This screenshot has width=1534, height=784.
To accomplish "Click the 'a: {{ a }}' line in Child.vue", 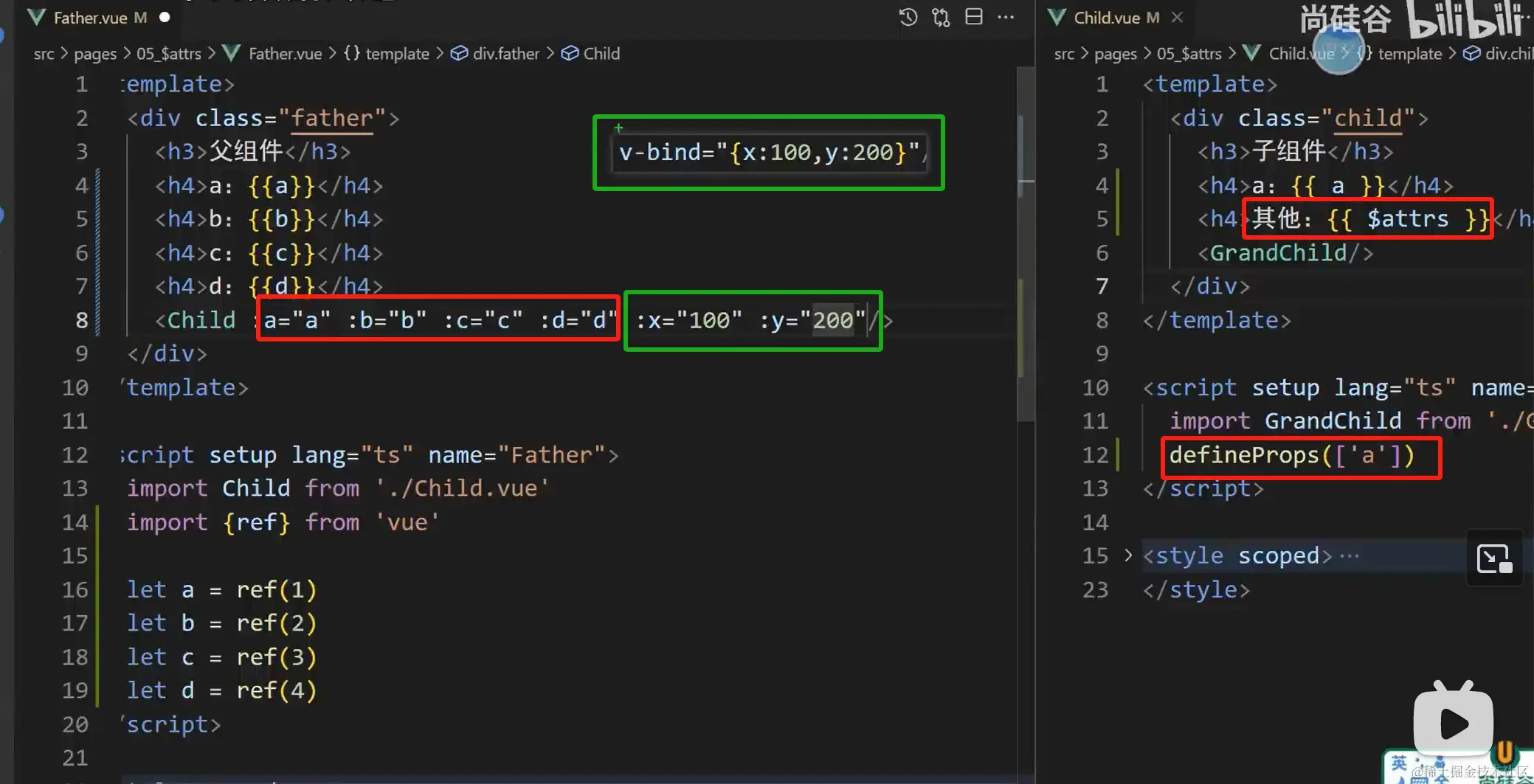I will pos(1325,185).
